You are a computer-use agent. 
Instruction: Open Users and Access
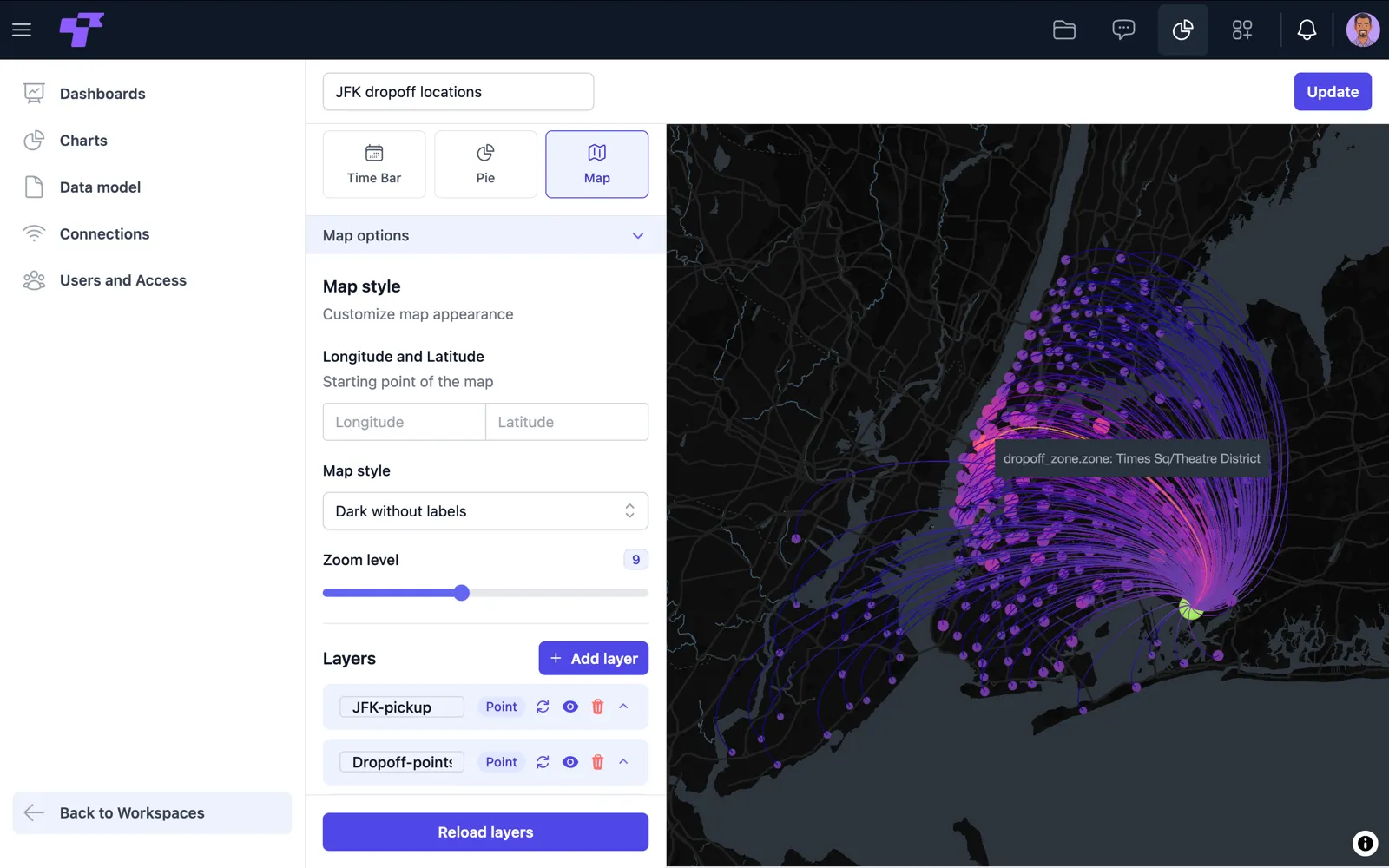122,280
